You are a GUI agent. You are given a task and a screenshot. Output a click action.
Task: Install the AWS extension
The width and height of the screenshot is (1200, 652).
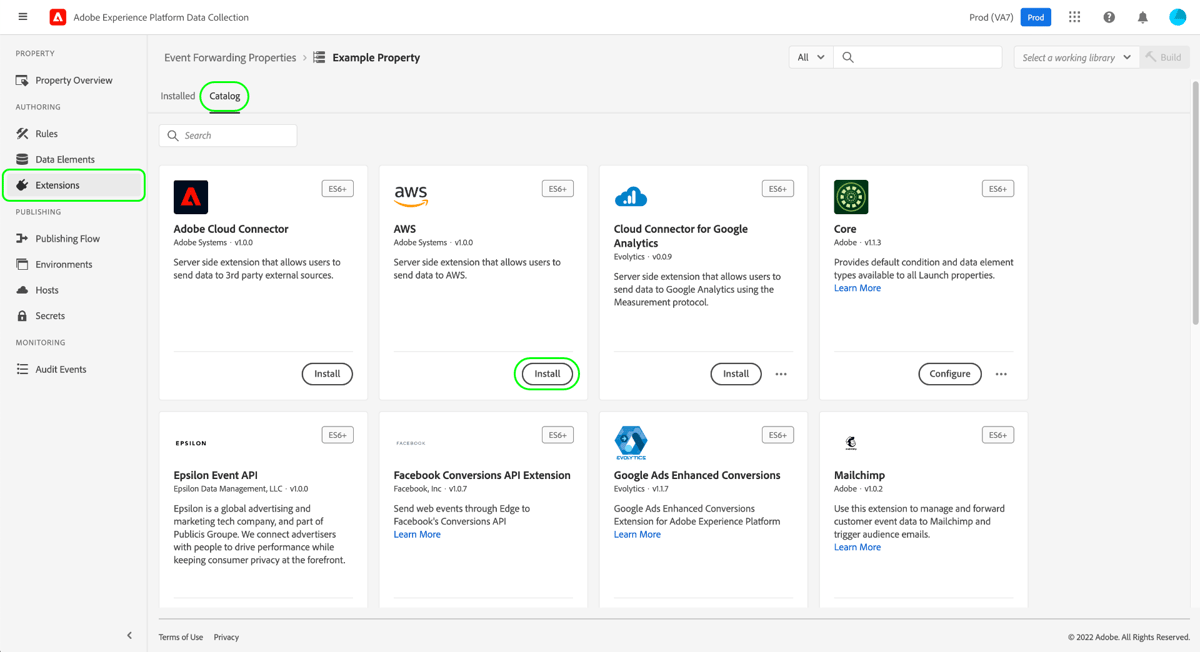tap(547, 373)
